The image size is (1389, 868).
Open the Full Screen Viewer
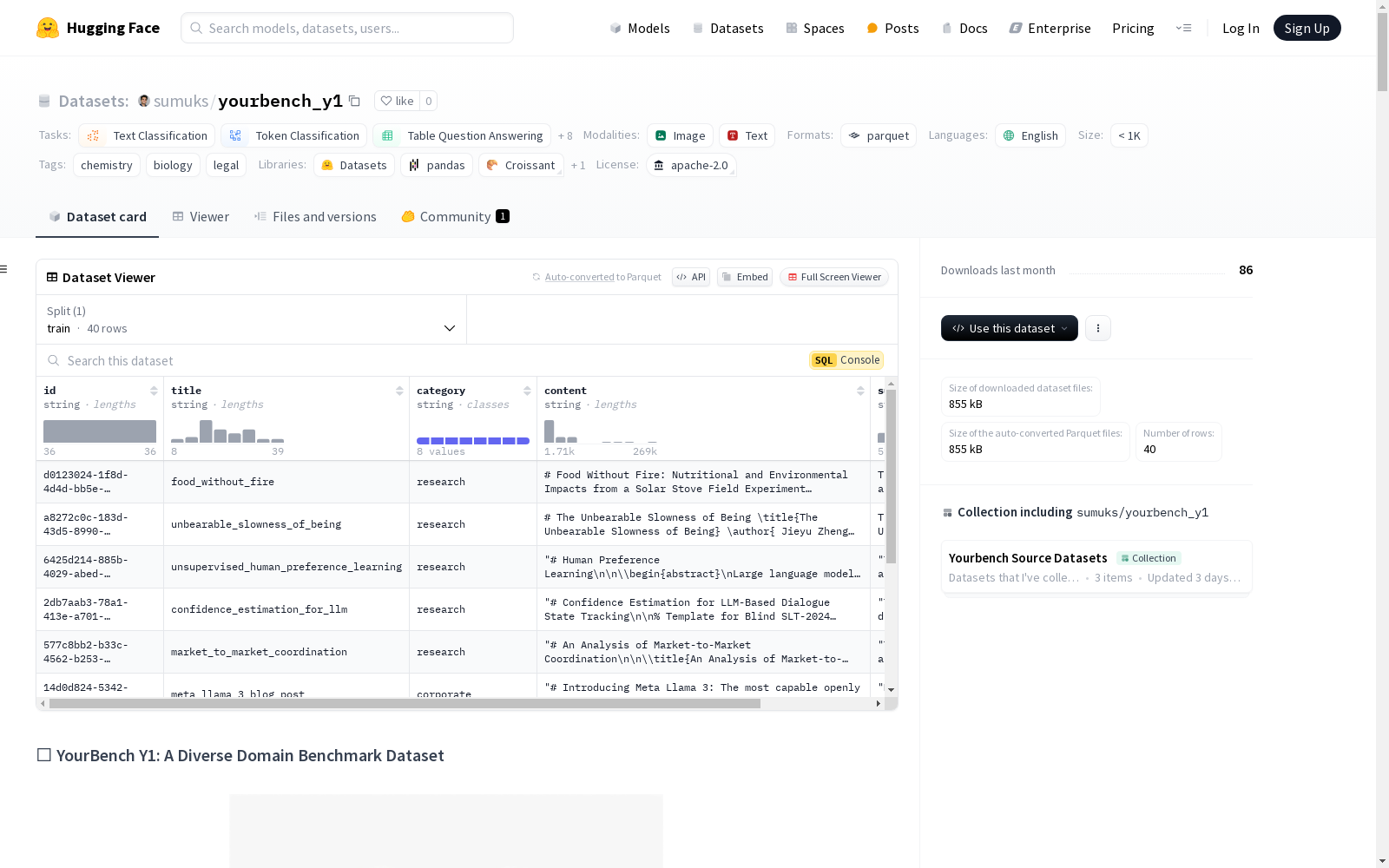(x=834, y=277)
